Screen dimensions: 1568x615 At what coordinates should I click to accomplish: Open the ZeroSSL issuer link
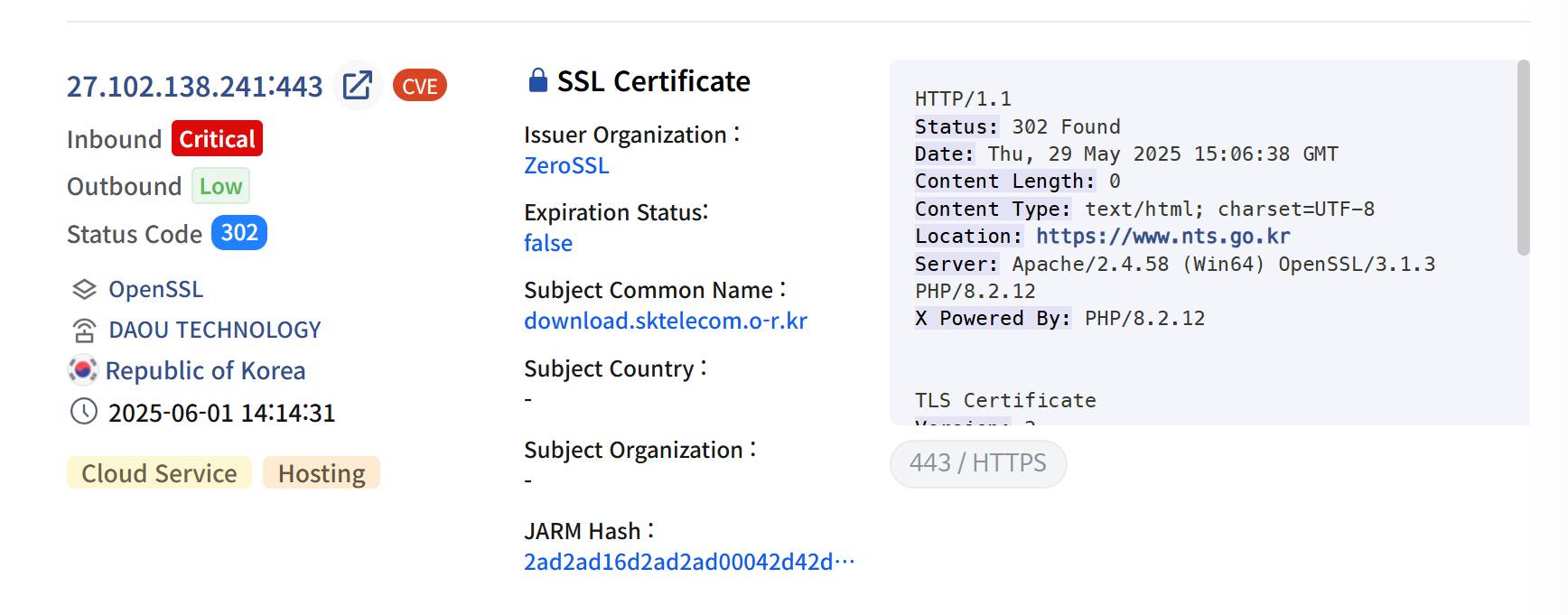point(566,166)
